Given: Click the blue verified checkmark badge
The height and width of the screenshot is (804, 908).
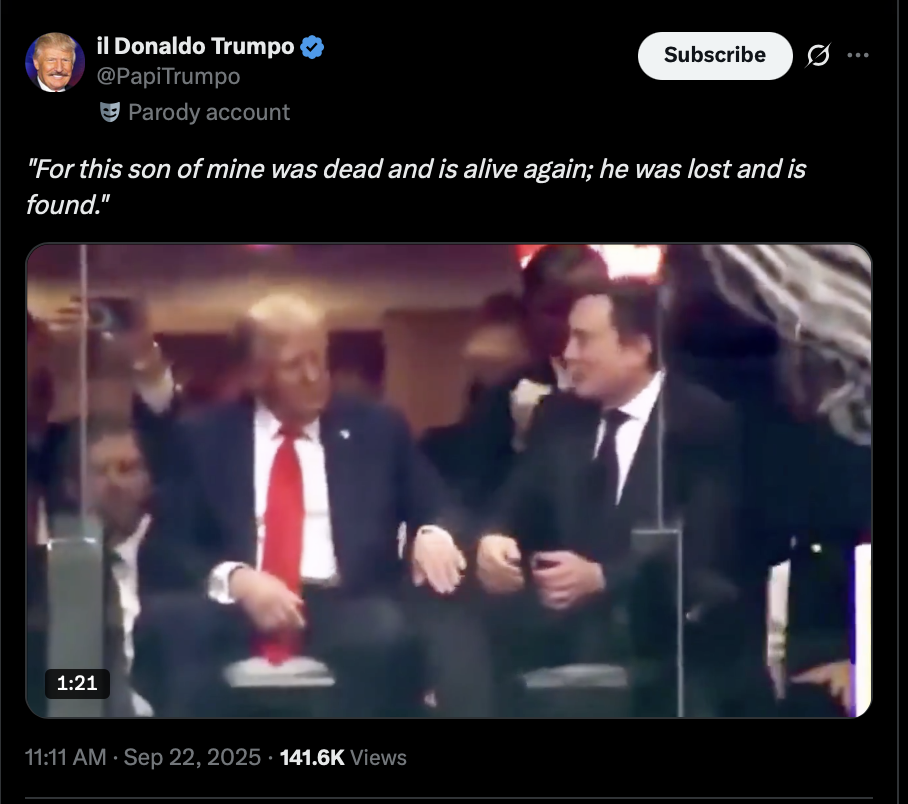Looking at the screenshot, I should pos(312,47).
